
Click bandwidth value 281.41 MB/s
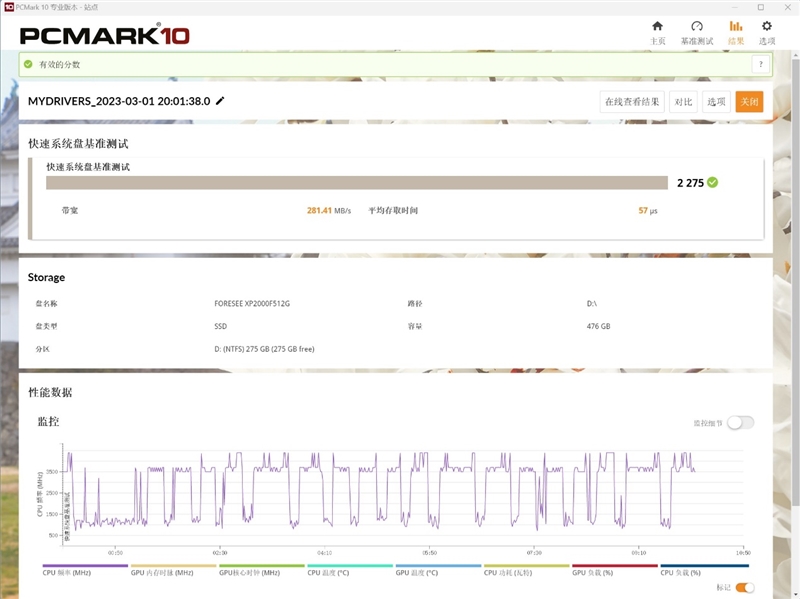[329, 210]
